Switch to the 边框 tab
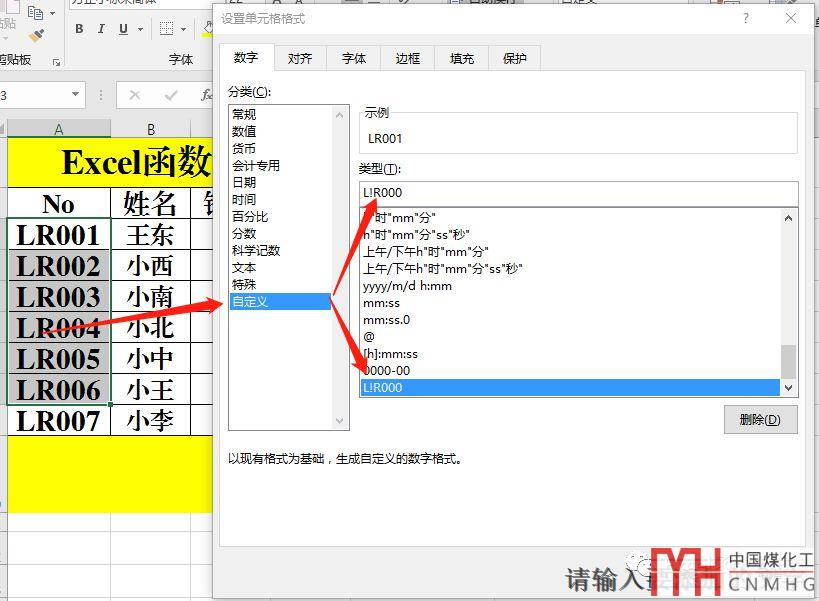This screenshot has width=819, height=601. coord(407,58)
